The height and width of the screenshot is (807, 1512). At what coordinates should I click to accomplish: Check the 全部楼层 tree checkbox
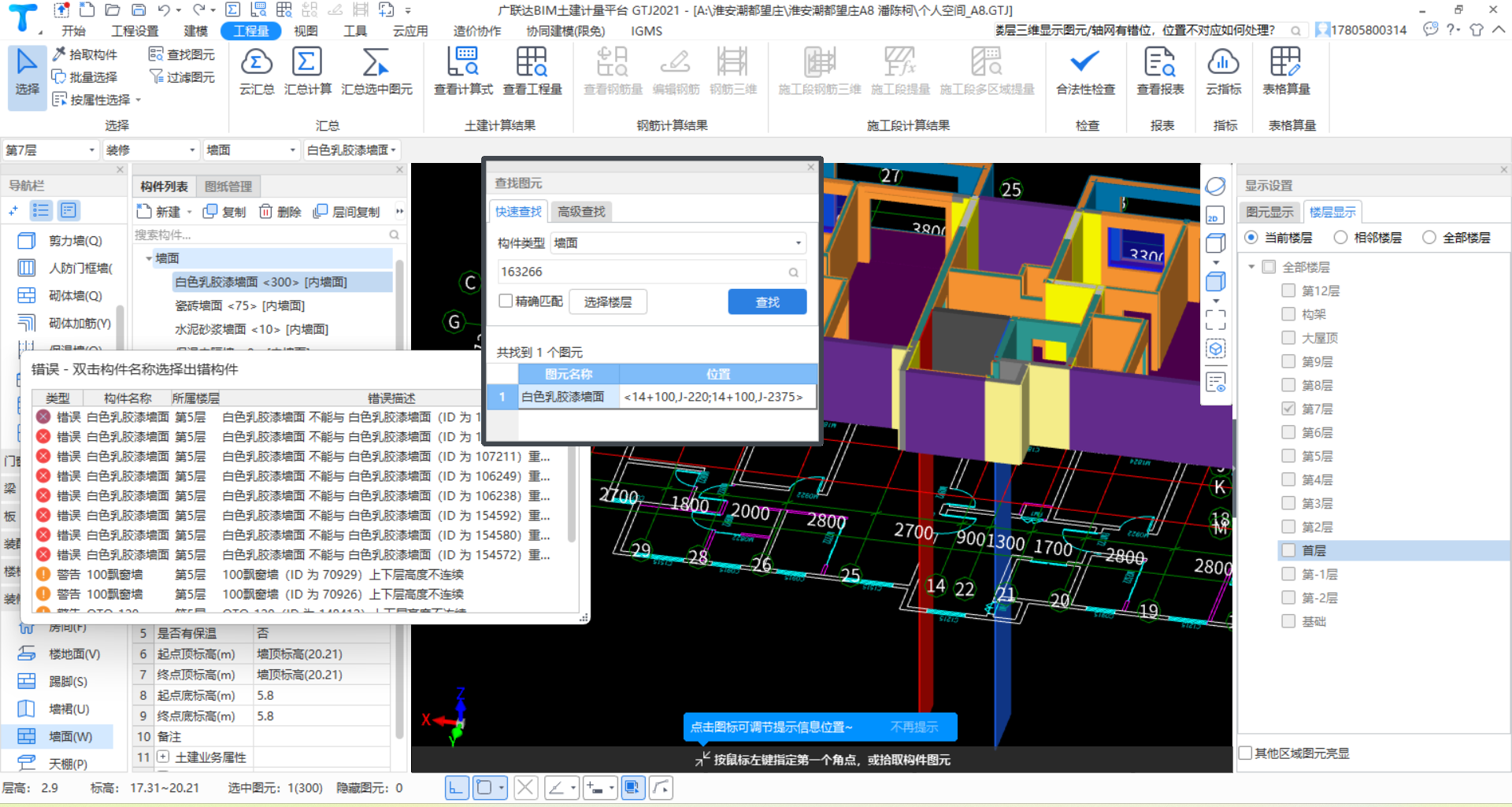(x=1269, y=267)
